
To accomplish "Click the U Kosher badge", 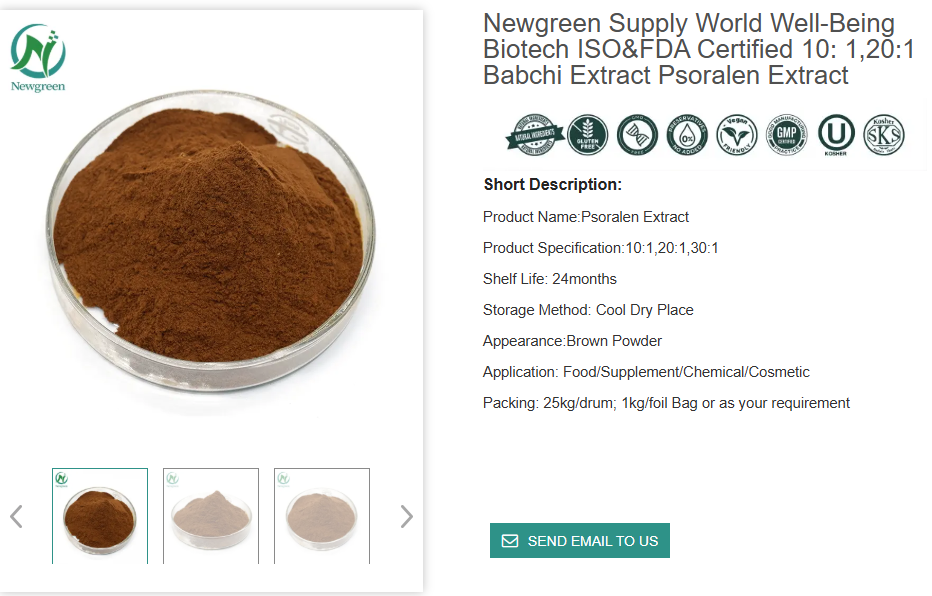I will pyautogui.click(x=835, y=135).
